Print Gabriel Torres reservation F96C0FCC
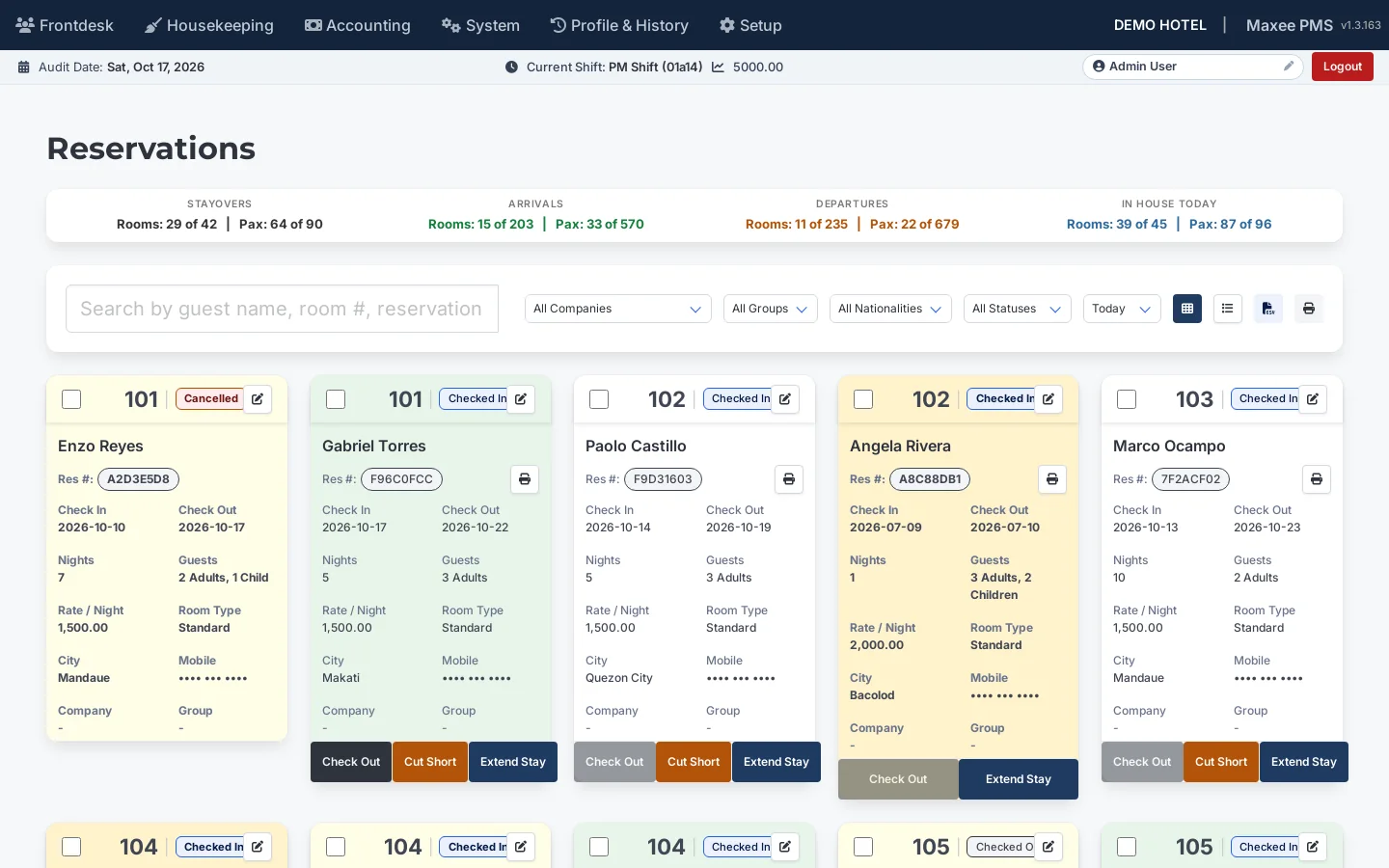1389x868 pixels. tap(525, 479)
